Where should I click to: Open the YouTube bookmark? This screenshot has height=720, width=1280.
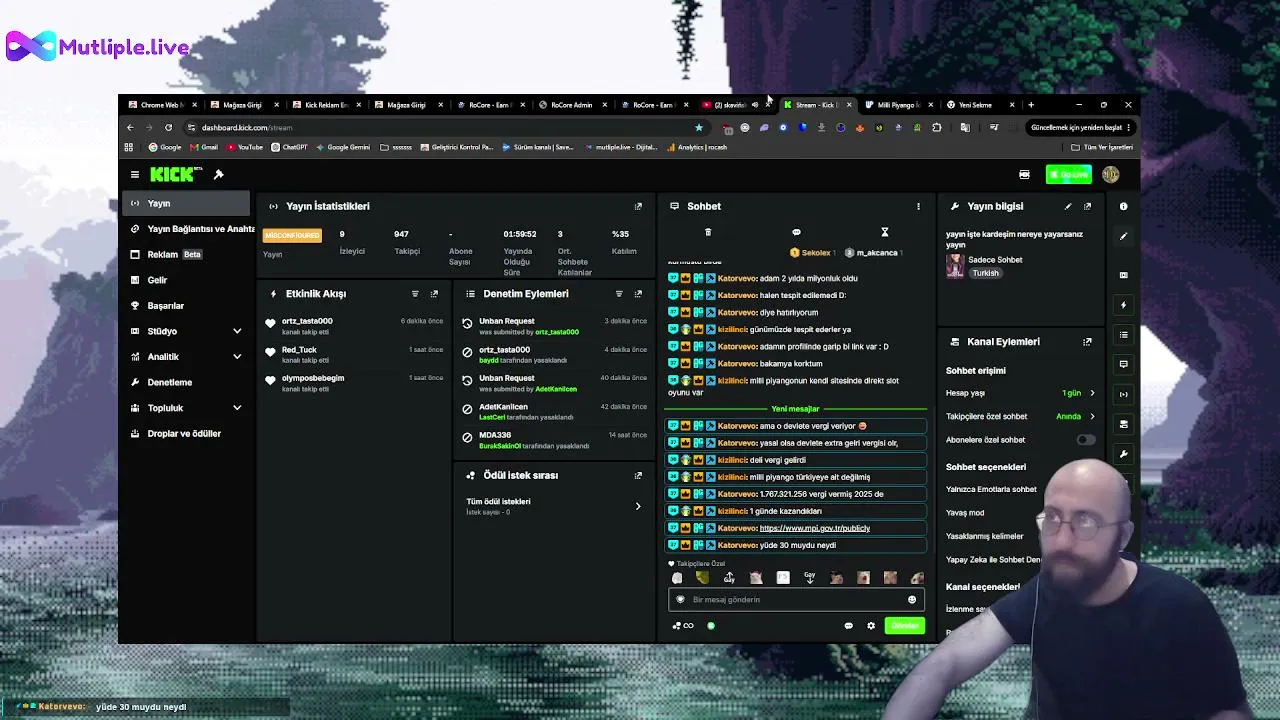245,147
